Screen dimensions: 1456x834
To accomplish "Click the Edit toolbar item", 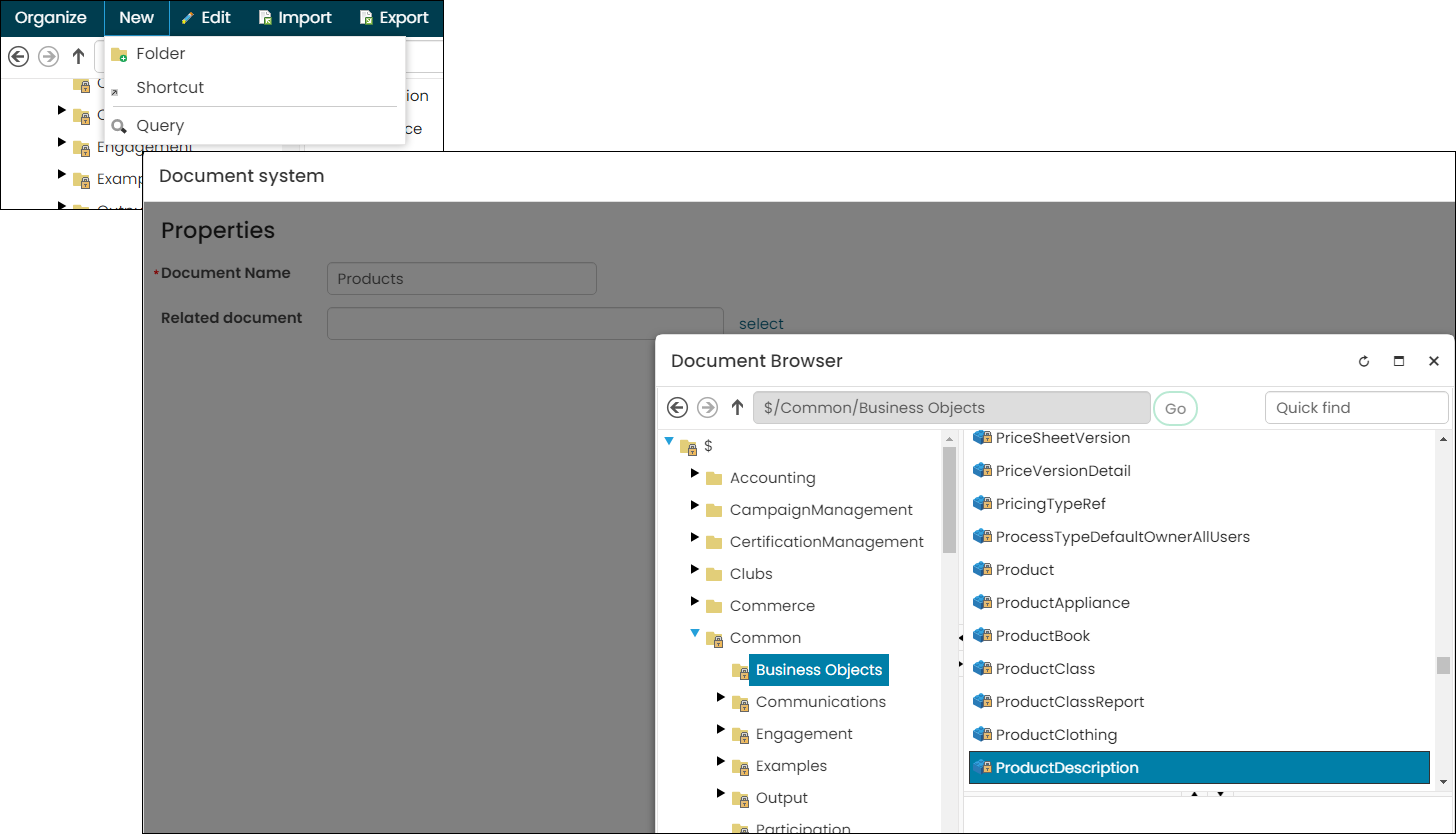I will 206,18.
